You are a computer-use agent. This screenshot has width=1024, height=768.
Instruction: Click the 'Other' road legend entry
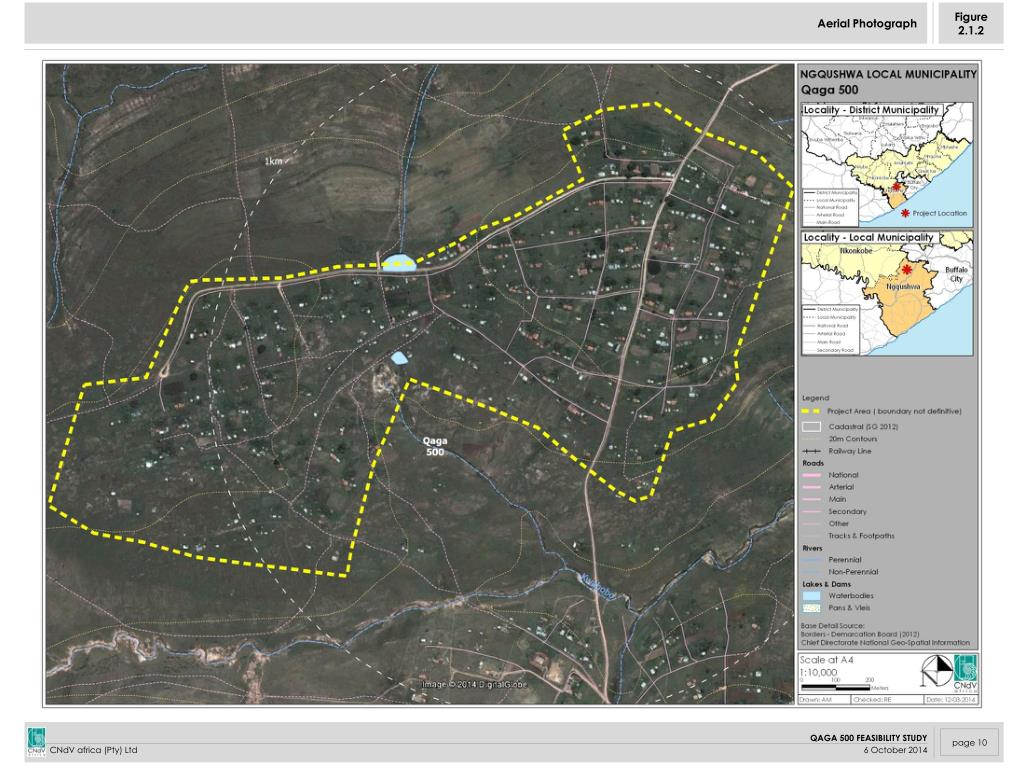pyautogui.click(x=839, y=524)
